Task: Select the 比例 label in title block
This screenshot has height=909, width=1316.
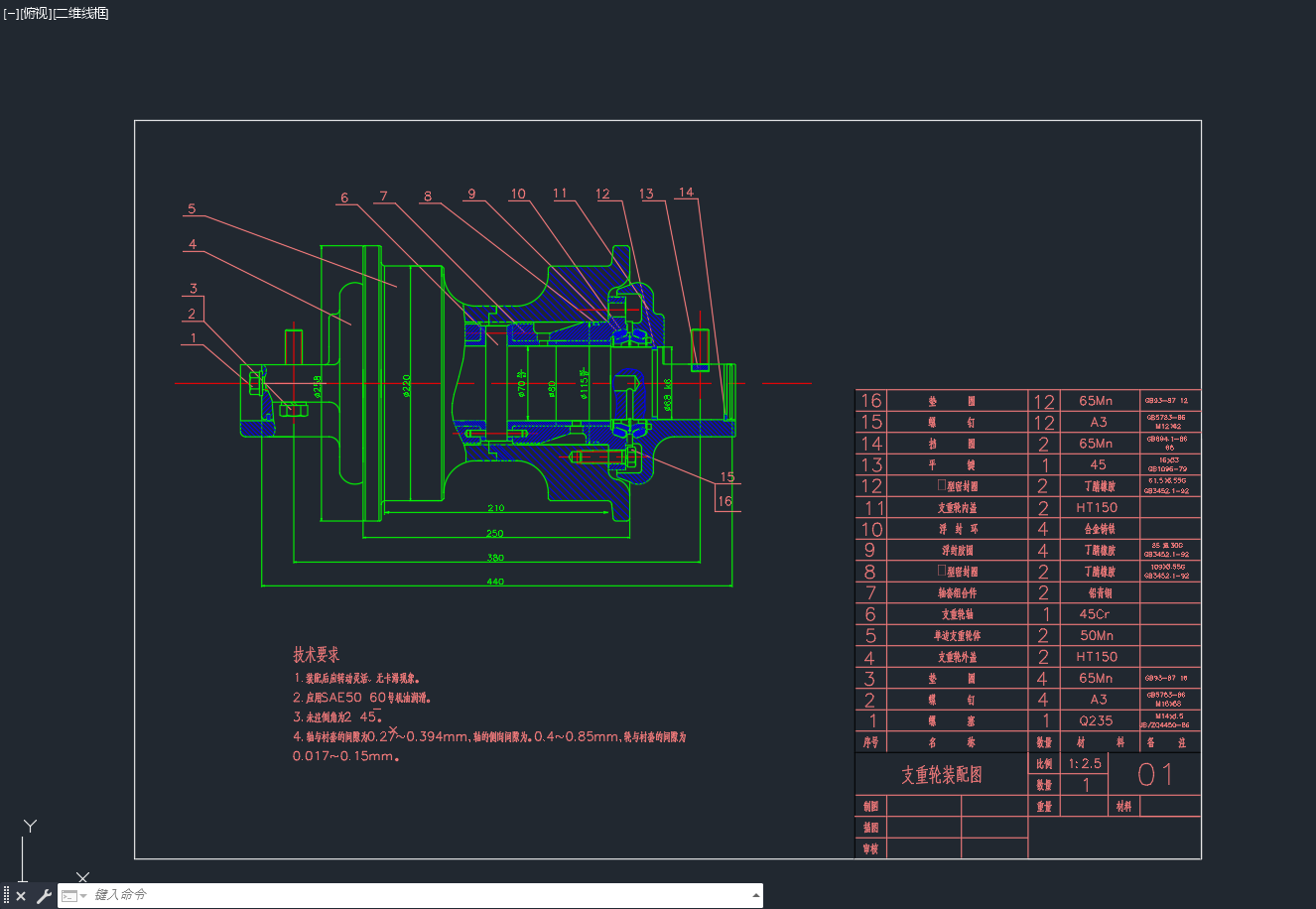Action: [x=1044, y=764]
